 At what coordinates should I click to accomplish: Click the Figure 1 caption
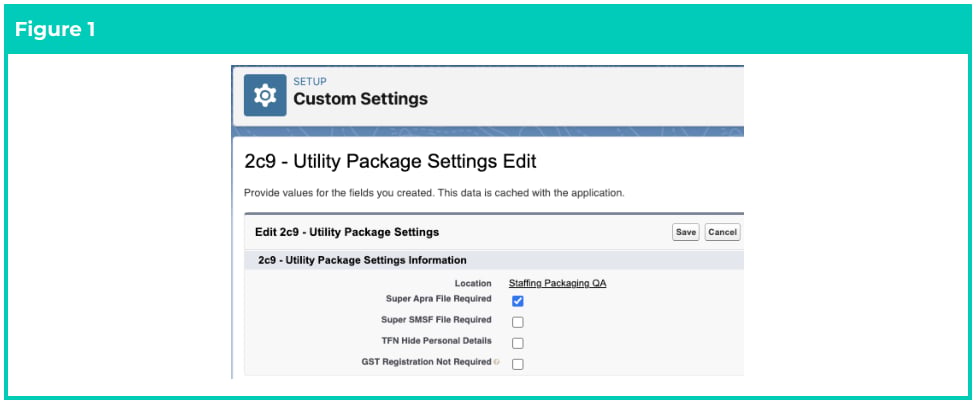[x=55, y=29]
